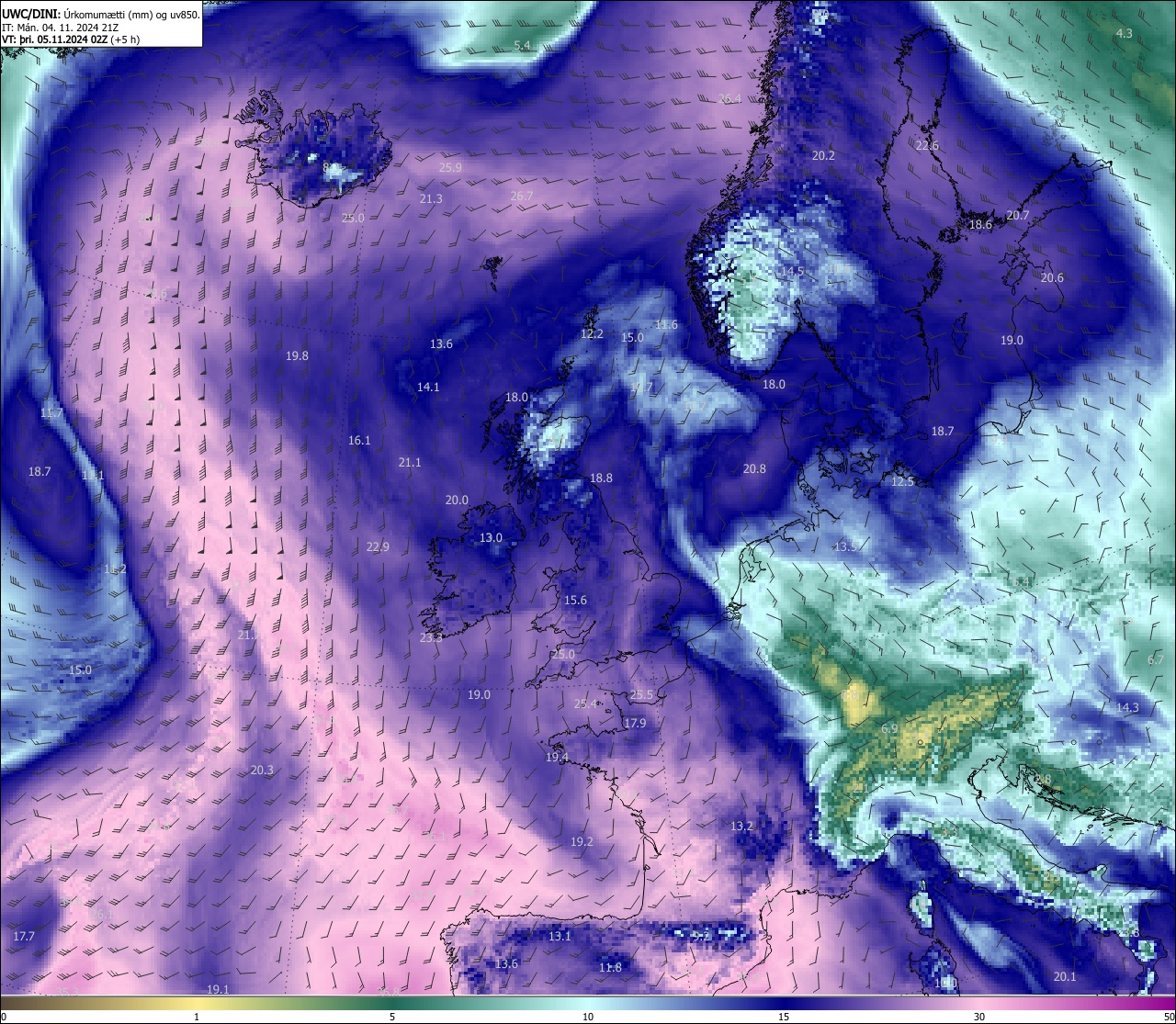
Task: Click the 20.2 value over northern Scandinavia
Action: [823, 156]
